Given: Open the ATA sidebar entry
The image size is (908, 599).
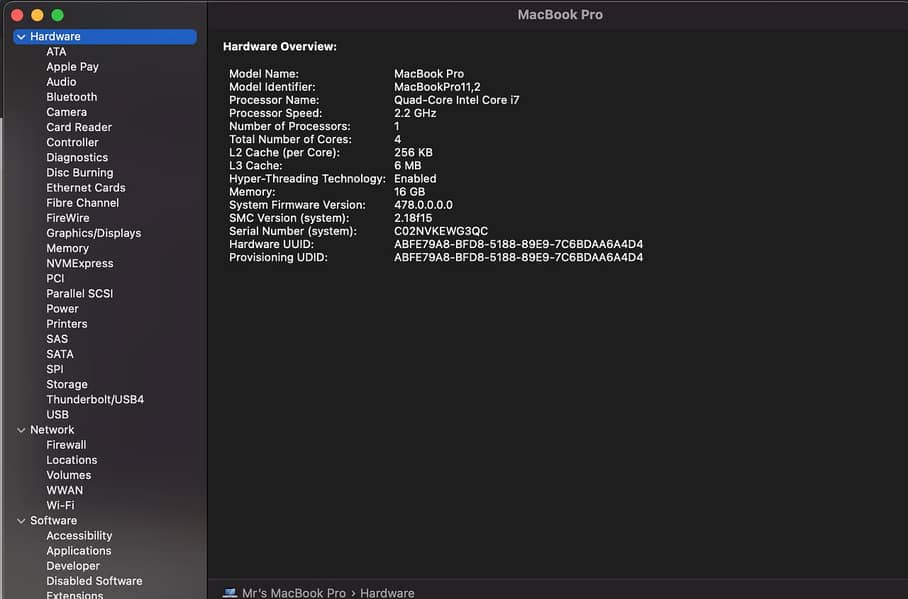Looking at the screenshot, I should pos(56,52).
